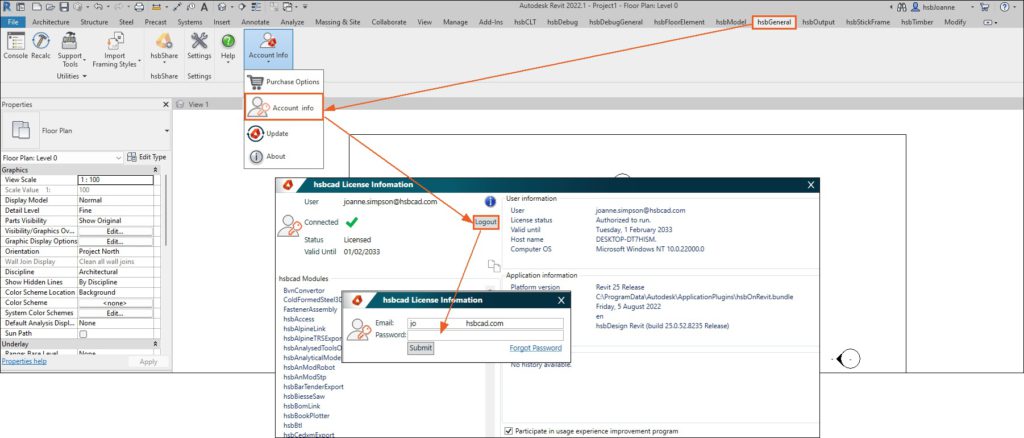Open Import Framing Styles tool

coord(116,50)
